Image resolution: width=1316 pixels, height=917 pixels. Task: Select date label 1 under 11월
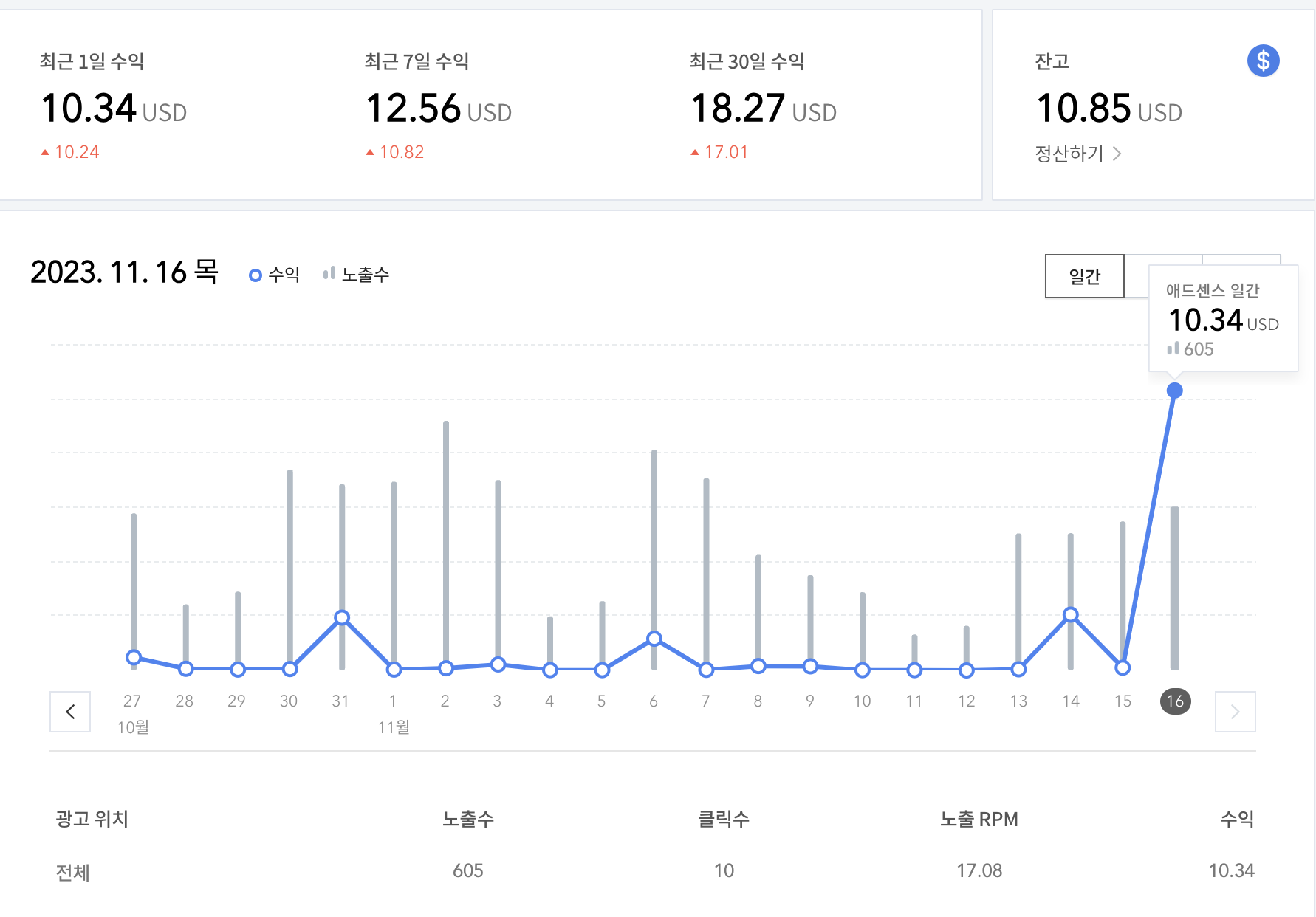[393, 701]
